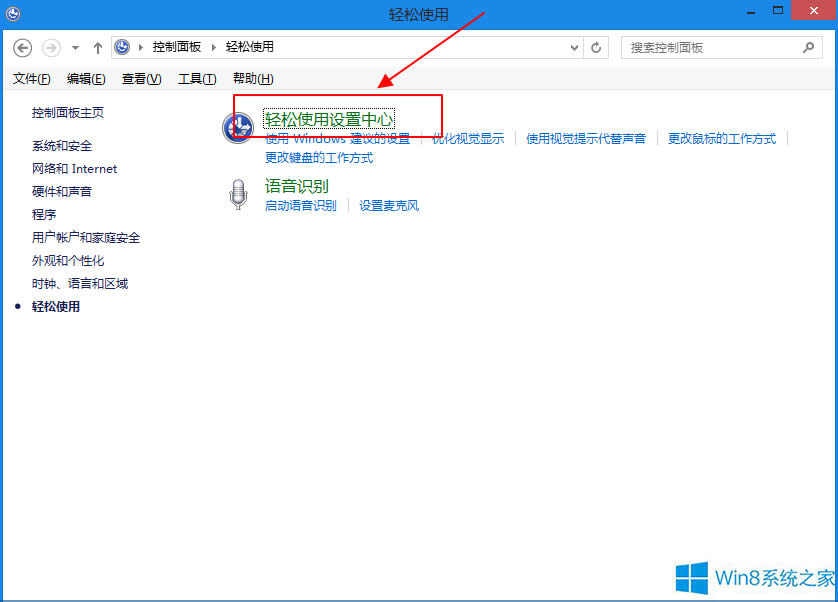Image resolution: width=838 pixels, height=602 pixels.
Task: Click the up-one-level arrow icon
Action: pos(97,47)
